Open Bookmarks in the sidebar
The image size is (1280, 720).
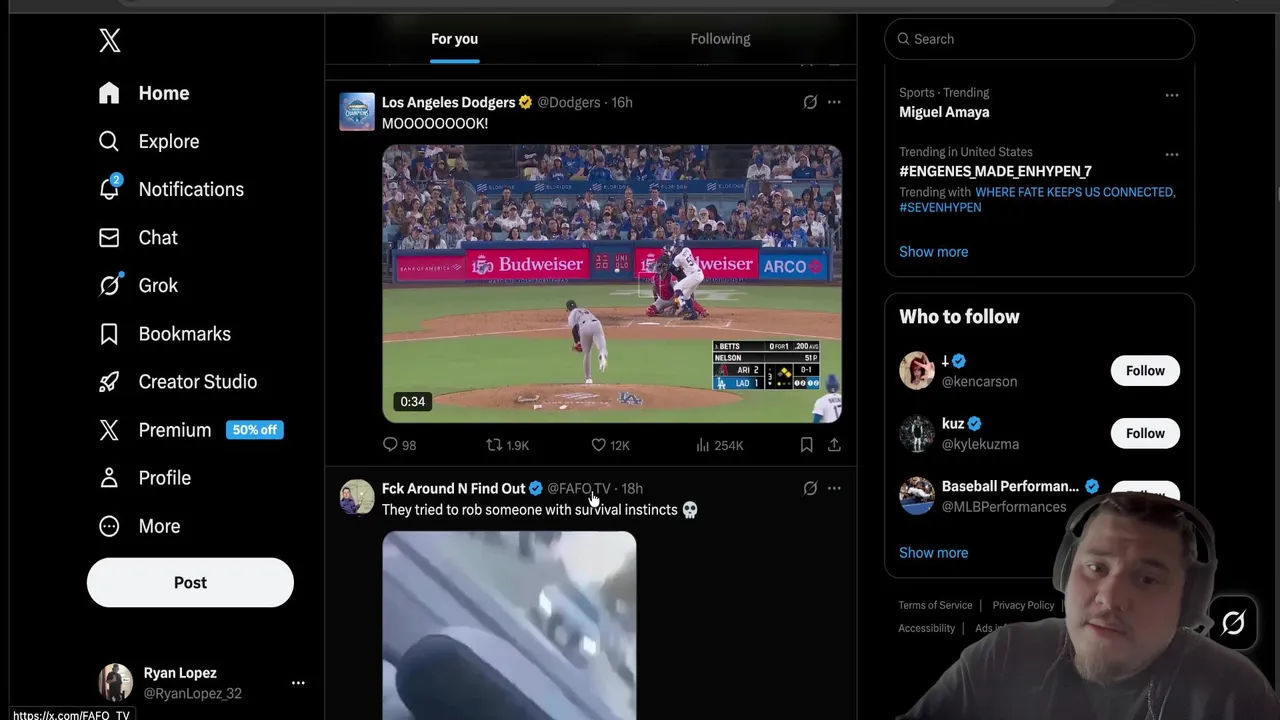[x=165, y=333]
